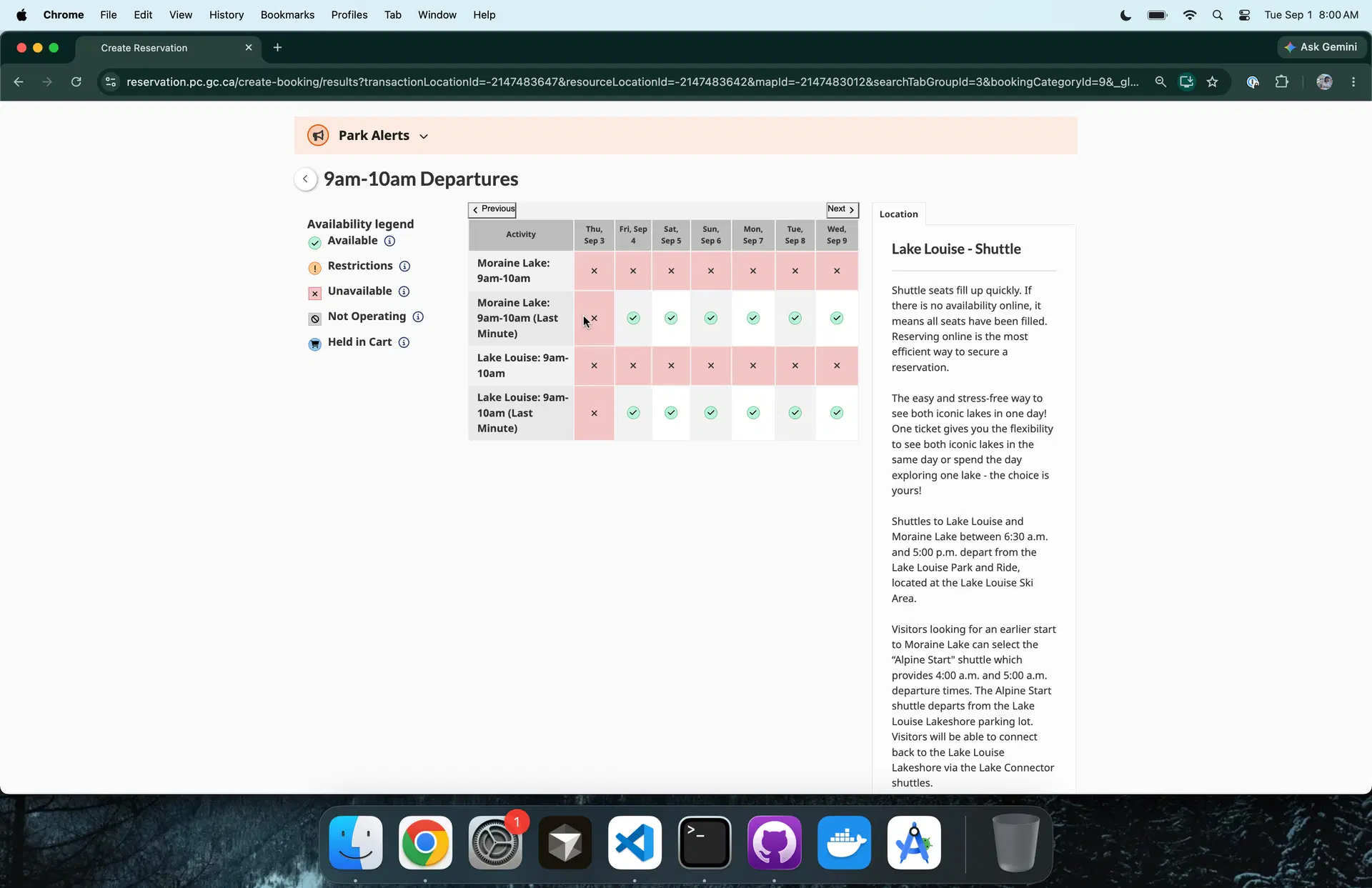Open the Bookmarks menu in the menu bar
Screen dimensions: 1372x888
[x=287, y=14]
